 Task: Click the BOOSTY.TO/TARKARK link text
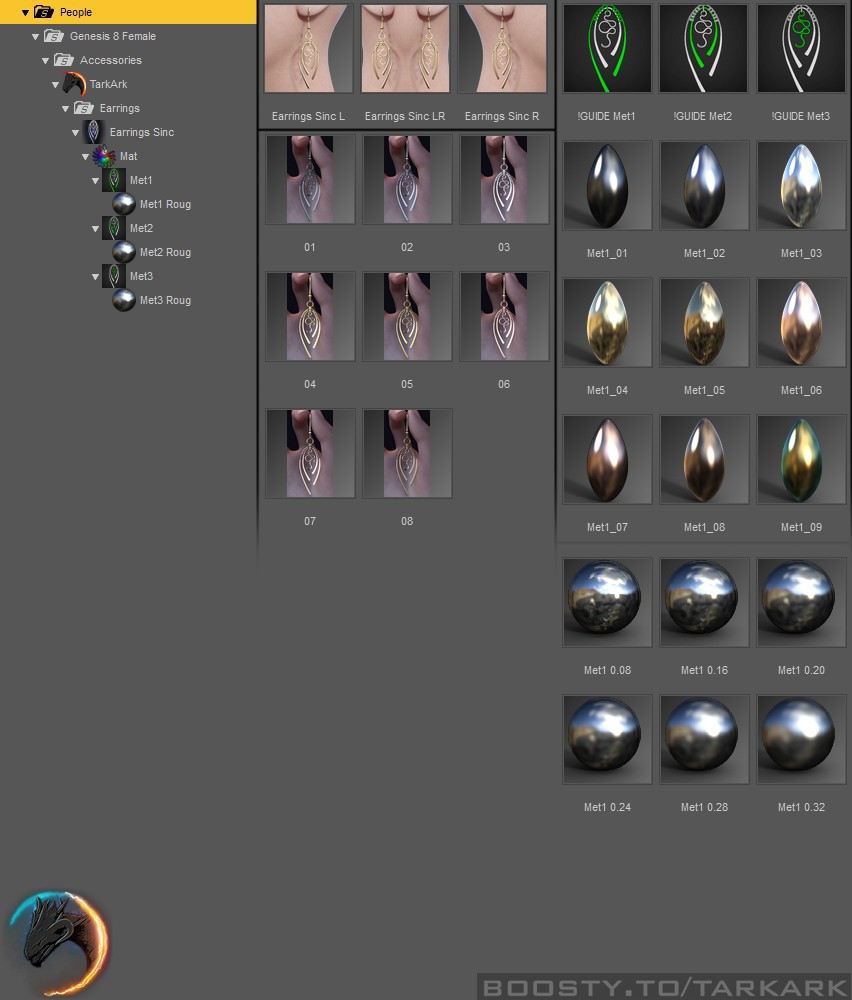pos(665,987)
